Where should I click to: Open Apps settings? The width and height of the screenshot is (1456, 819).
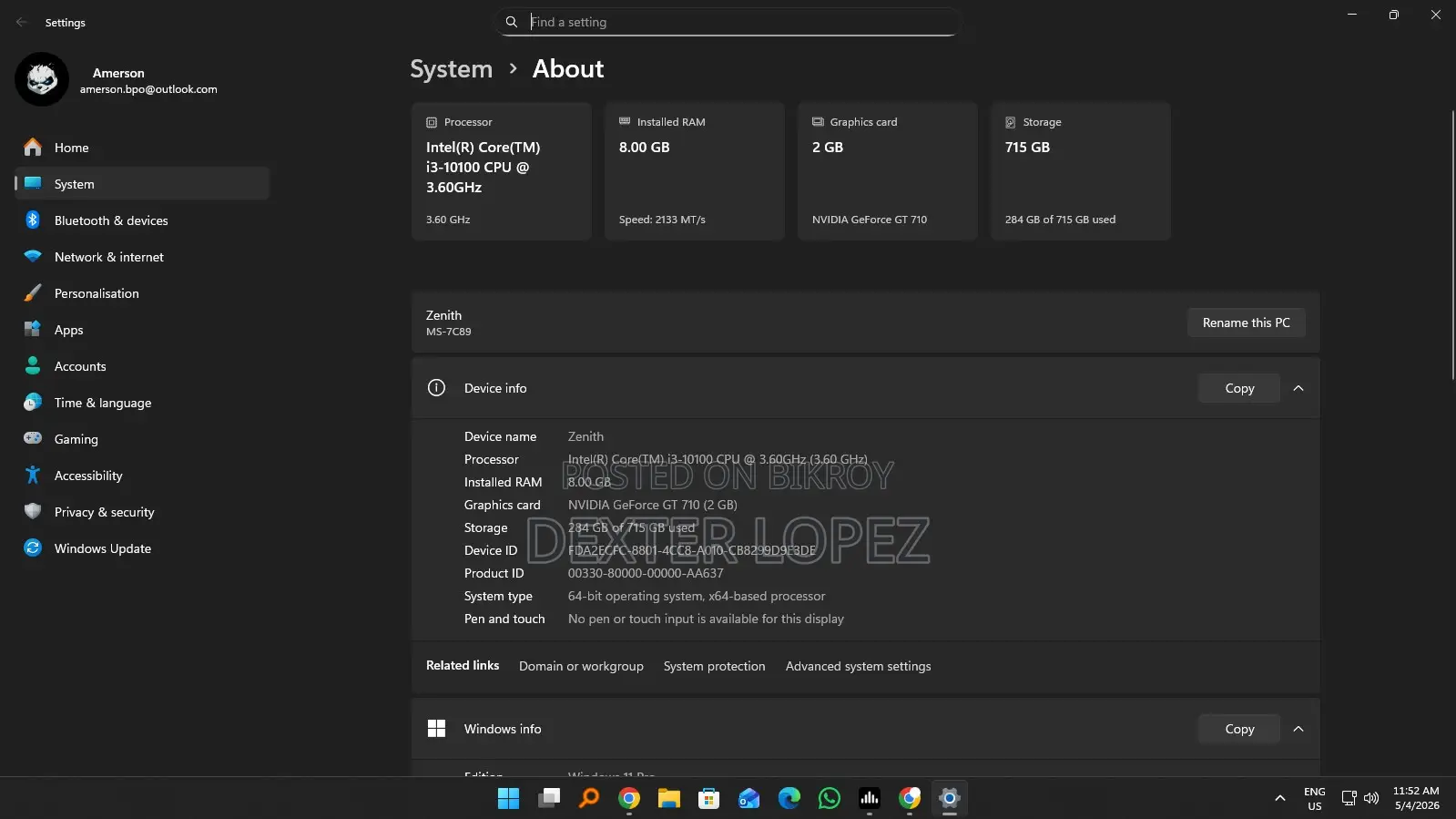click(142, 330)
